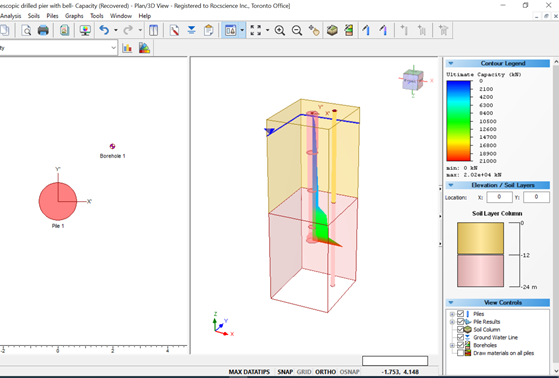559x378 pixels.
Task: Open the Graphs menu
Action: [74, 16]
